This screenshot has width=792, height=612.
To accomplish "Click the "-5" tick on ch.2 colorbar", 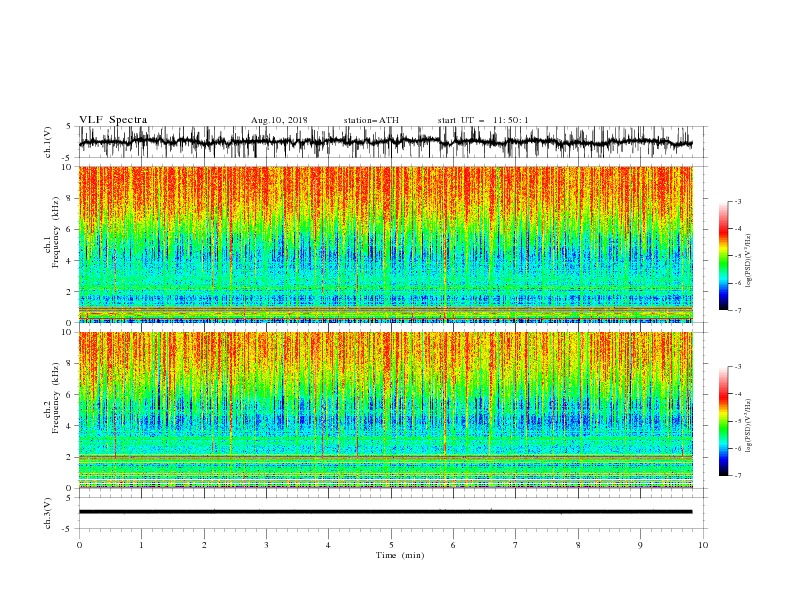I will [738, 421].
